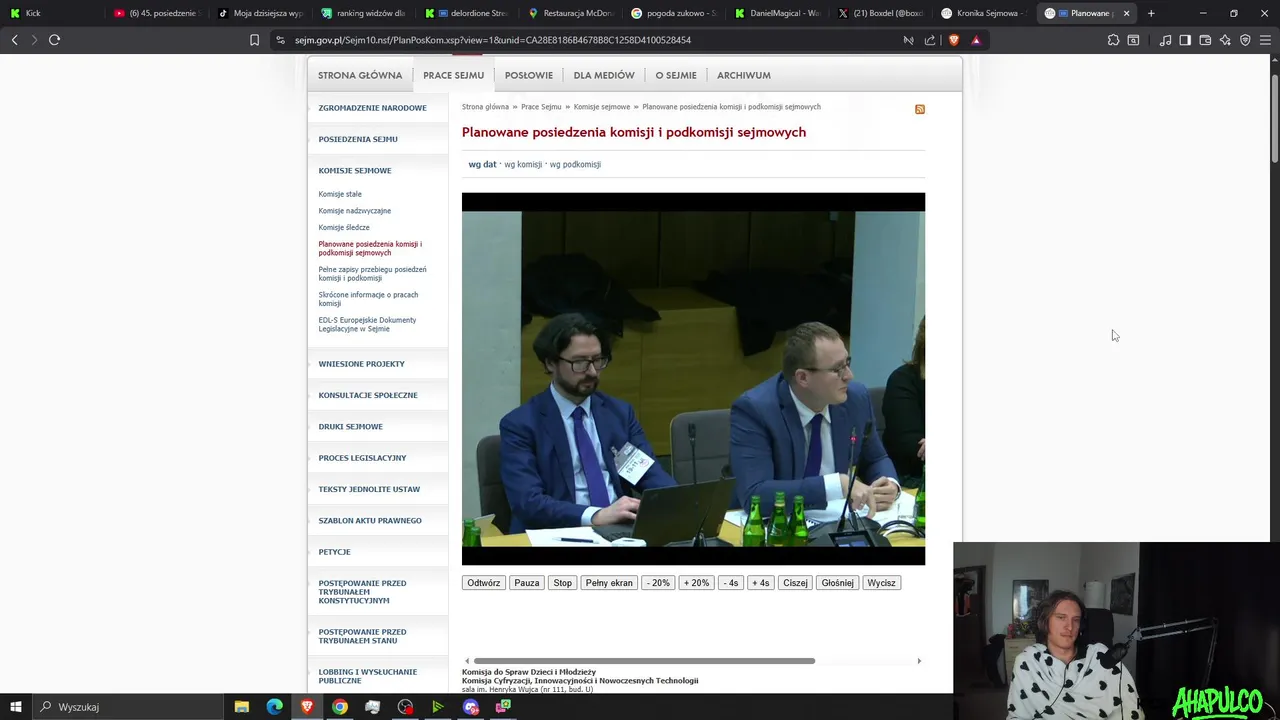Open the Windows Start menu
The image size is (1280, 720).
coord(16,707)
